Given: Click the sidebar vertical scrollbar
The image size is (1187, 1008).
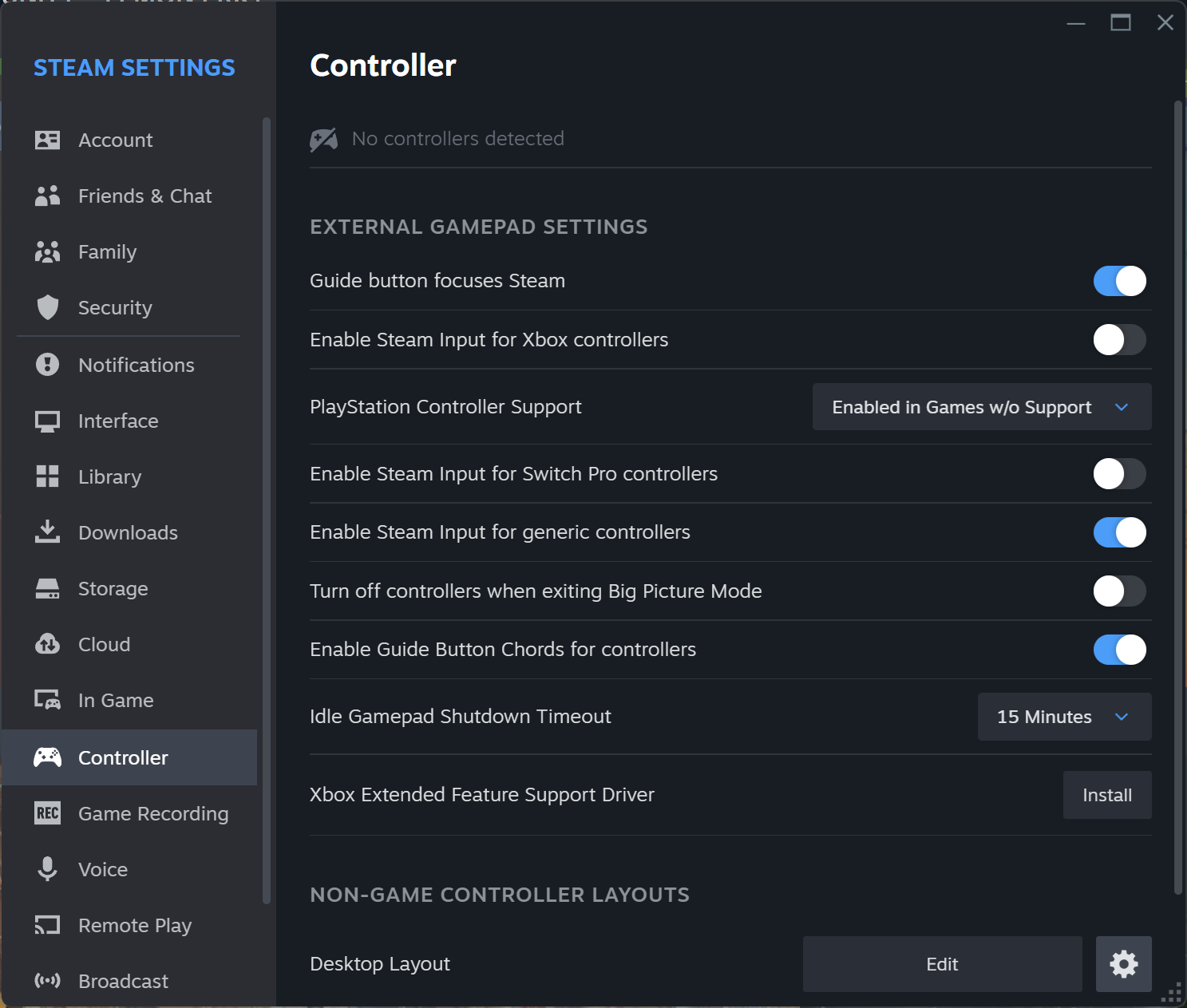Looking at the screenshot, I should click(267, 511).
